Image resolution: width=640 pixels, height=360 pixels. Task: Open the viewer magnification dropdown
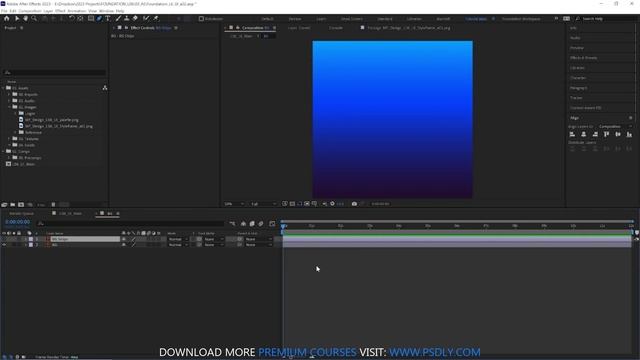(x=234, y=204)
